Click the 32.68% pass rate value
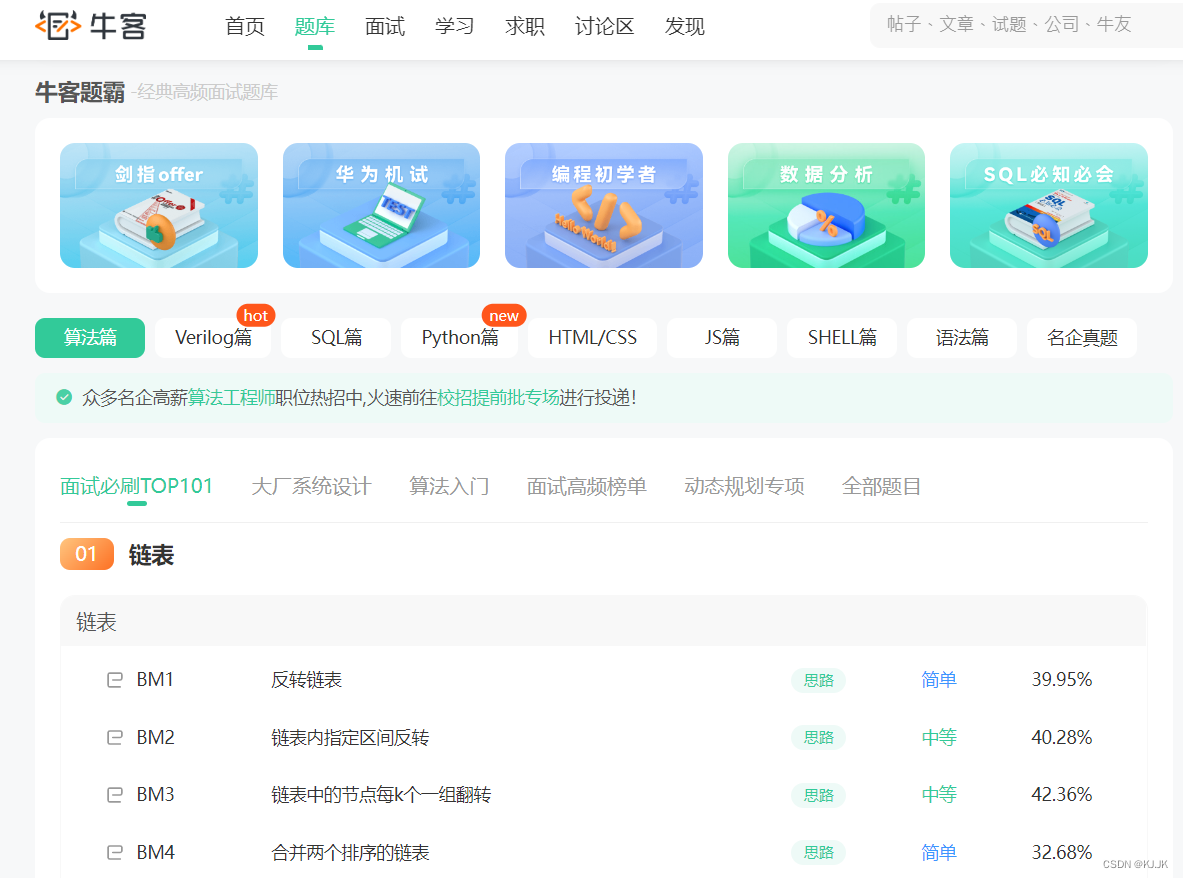1183x878 pixels. pyautogui.click(x=1062, y=852)
